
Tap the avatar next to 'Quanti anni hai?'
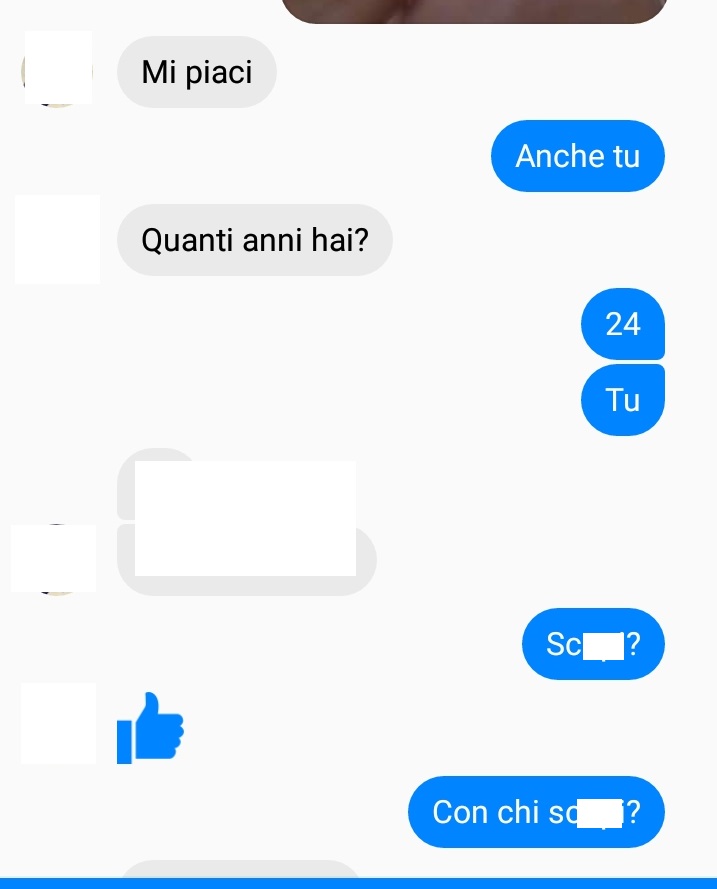(x=57, y=239)
